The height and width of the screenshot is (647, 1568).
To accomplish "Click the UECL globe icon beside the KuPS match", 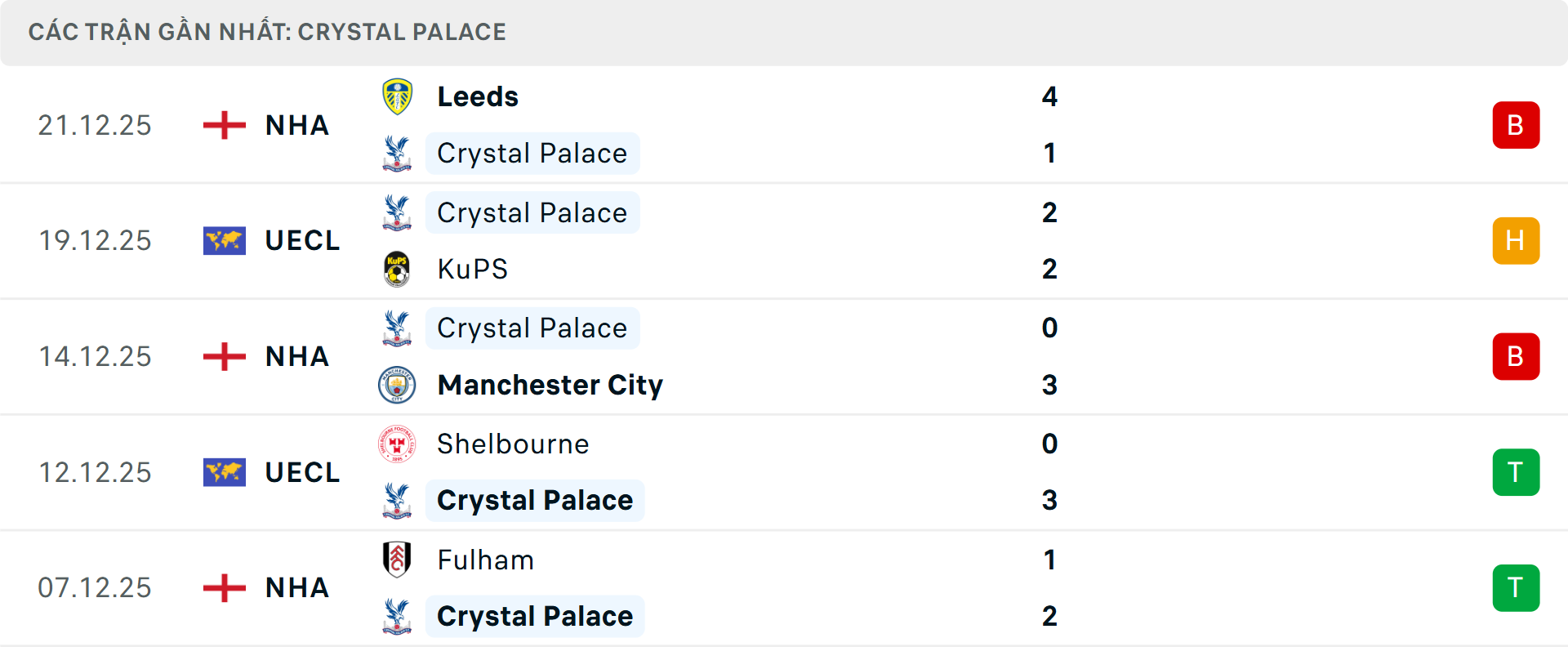I will pos(223,241).
